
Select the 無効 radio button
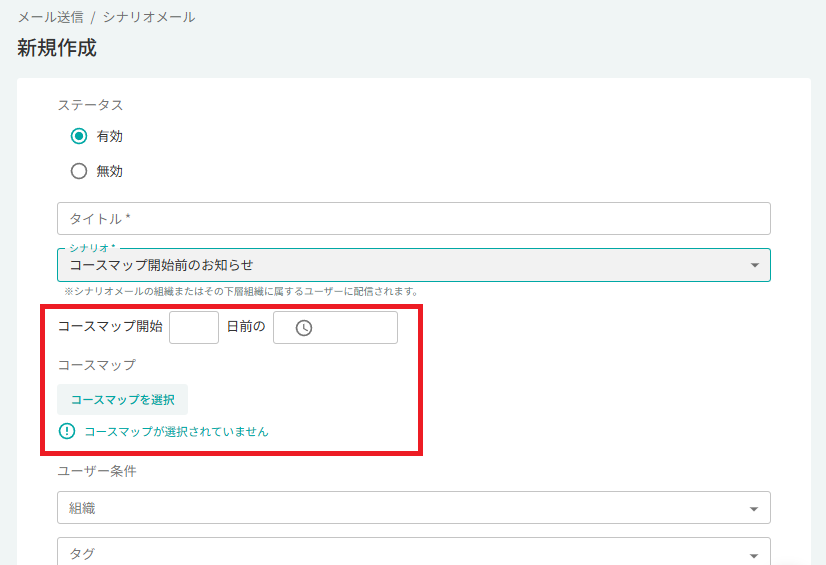pos(79,171)
